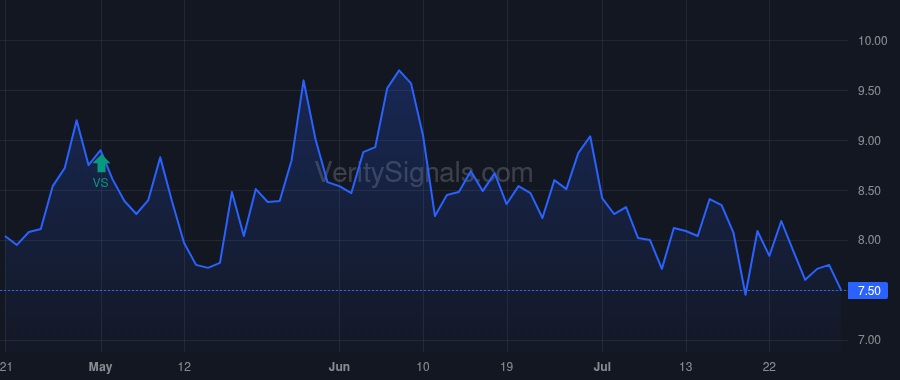Click the 22 date axis label
This screenshot has width=900, height=380.
[769, 366]
